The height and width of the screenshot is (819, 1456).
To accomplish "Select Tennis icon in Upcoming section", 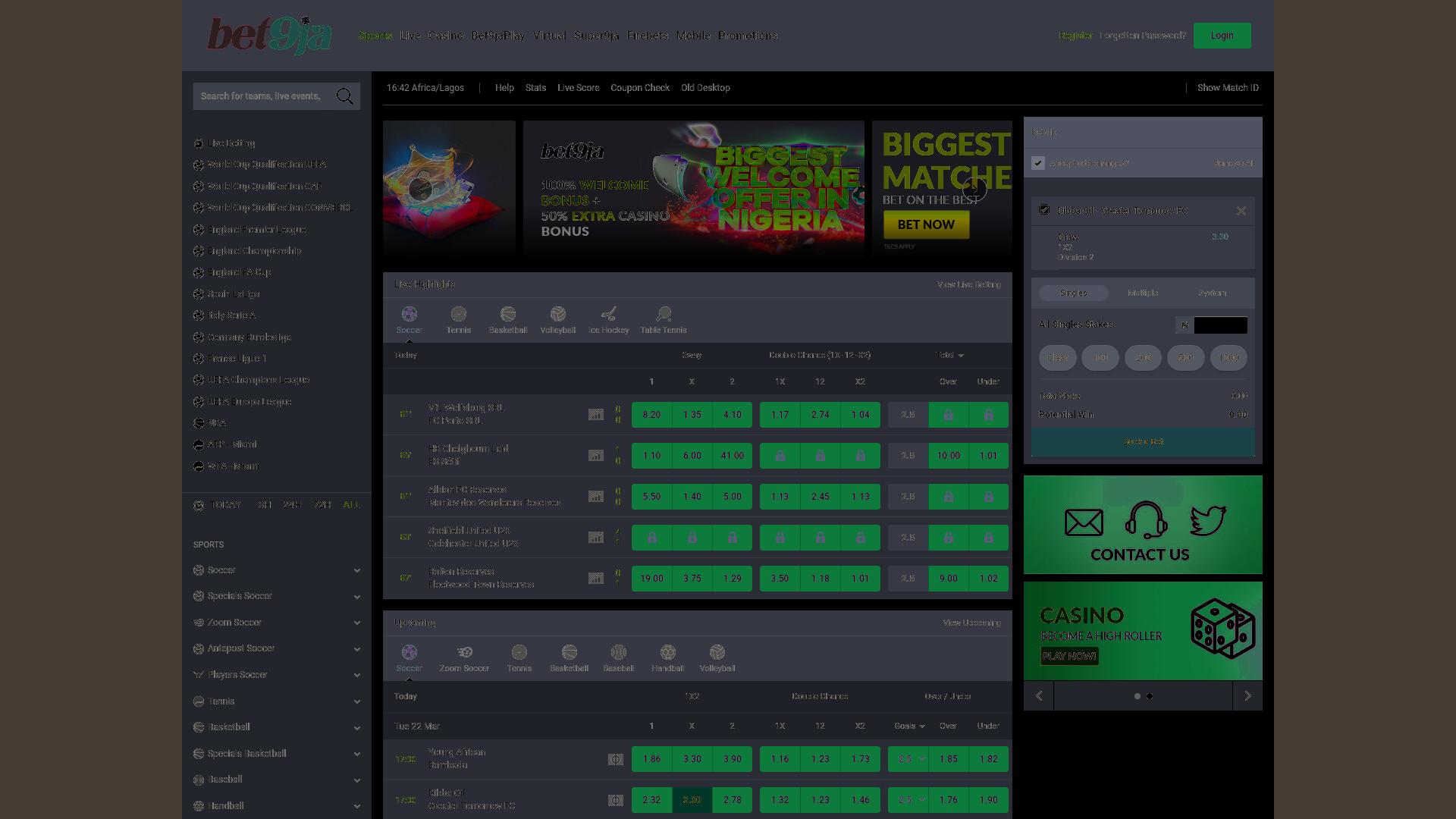I will click(519, 652).
